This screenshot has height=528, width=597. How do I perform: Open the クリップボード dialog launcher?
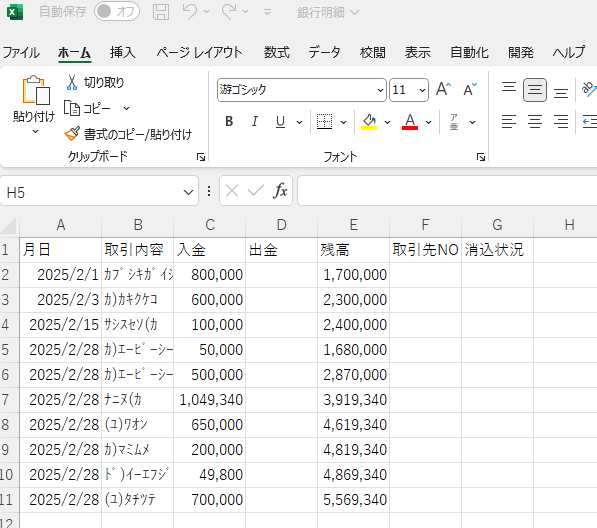pyautogui.click(x=201, y=157)
